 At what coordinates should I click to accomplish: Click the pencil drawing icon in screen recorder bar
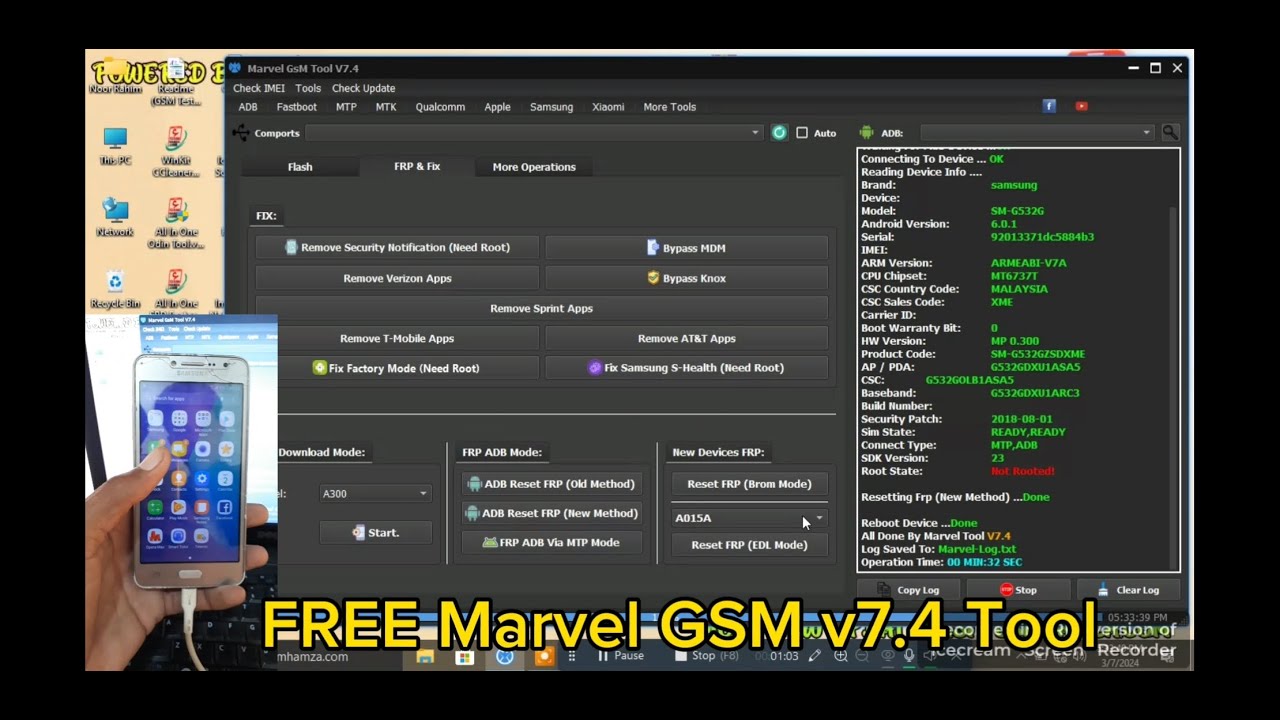[x=814, y=656]
